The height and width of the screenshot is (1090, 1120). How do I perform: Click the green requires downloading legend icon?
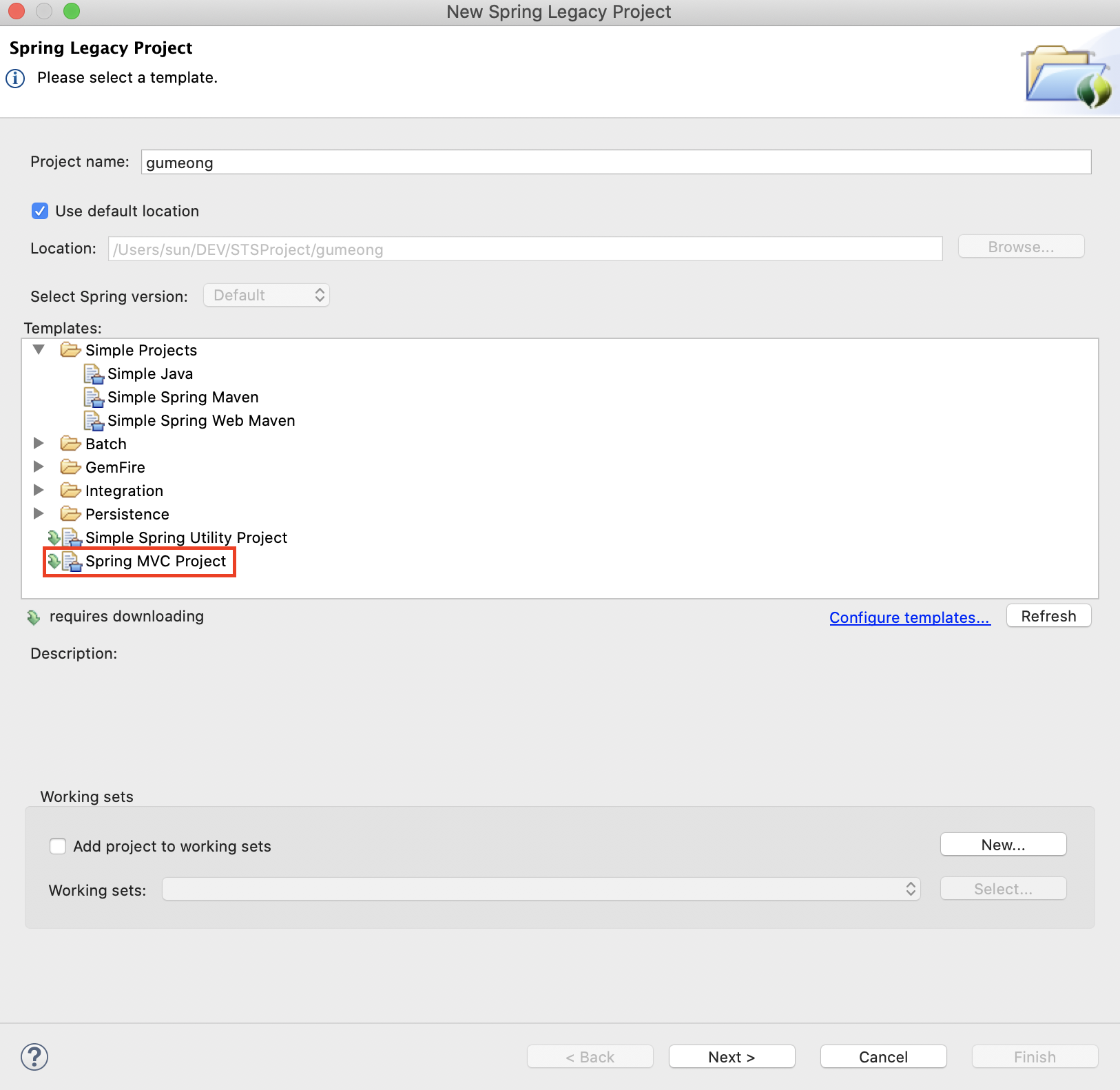(33, 617)
